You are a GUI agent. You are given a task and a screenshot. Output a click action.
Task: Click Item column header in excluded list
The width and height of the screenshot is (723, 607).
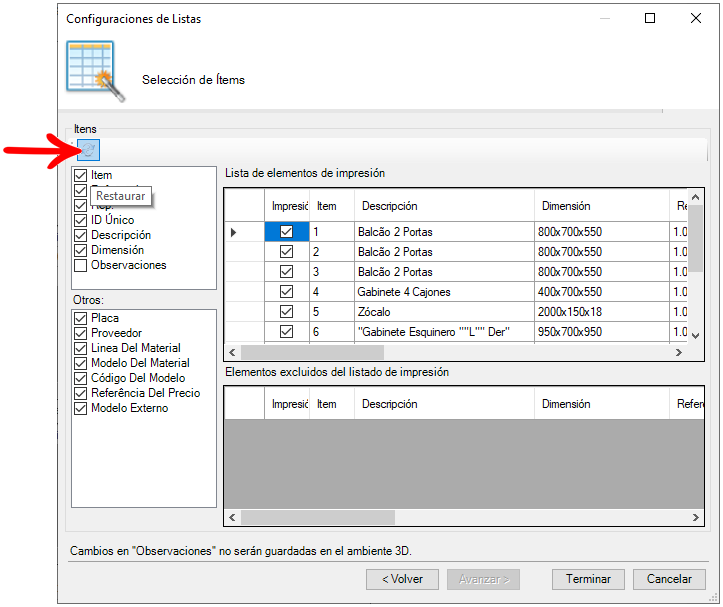[332, 404]
